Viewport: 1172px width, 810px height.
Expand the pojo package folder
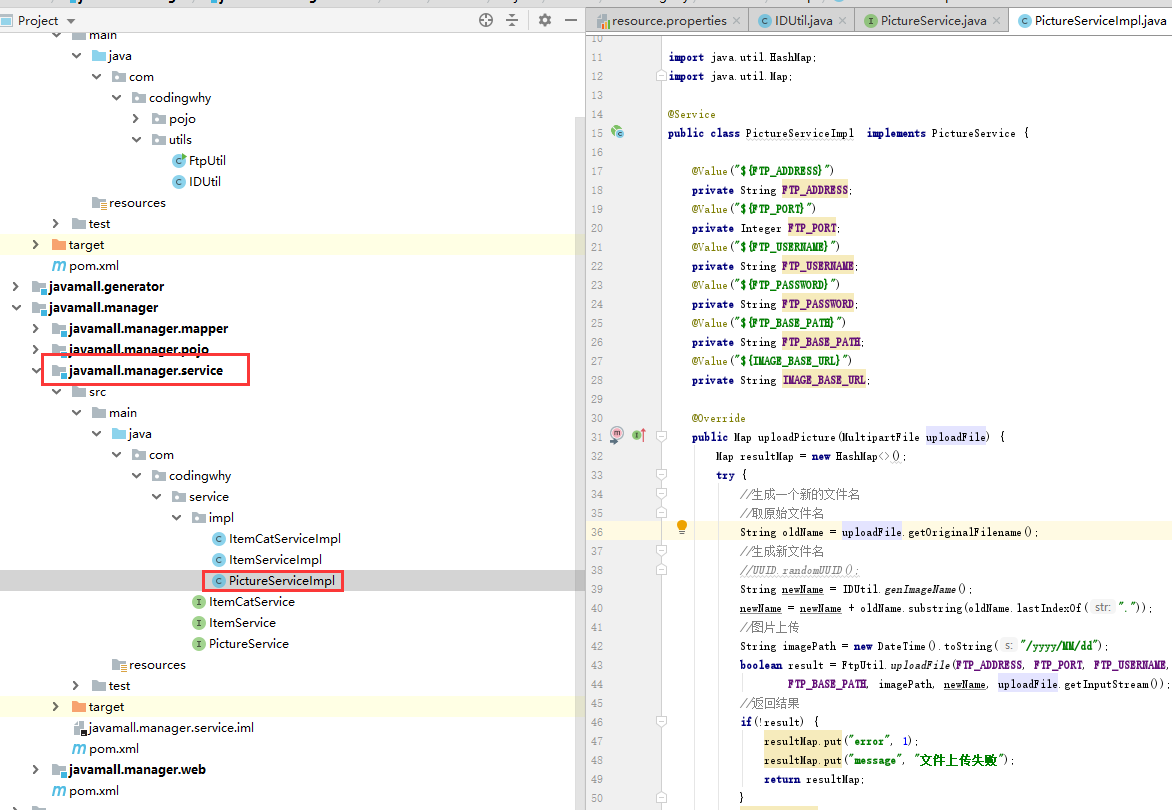pos(136,119)
